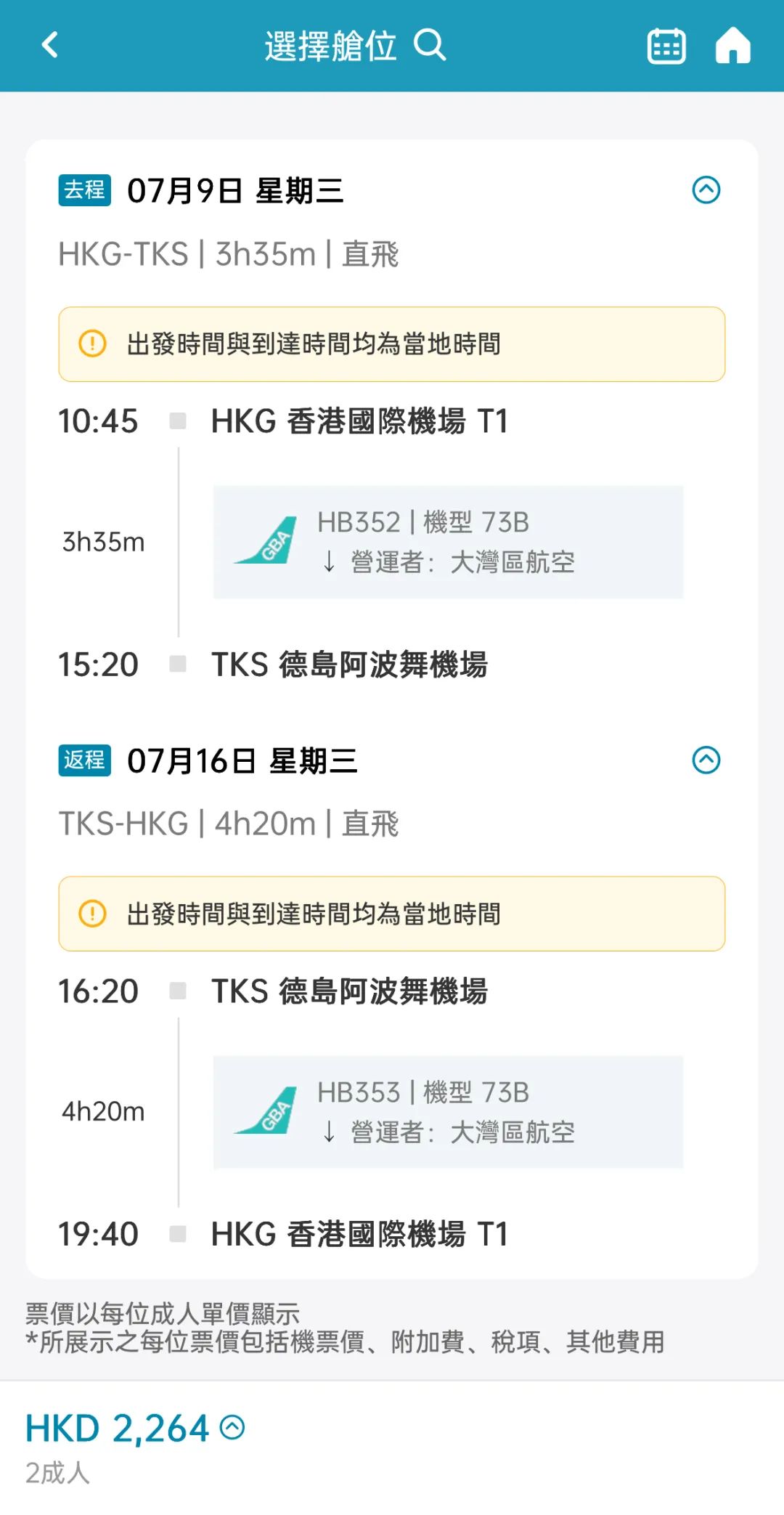This screenshot has width=784, height=1515.
Task: Tap warning icon in outbound local-time notice
Action: click(x=92, y=344)
